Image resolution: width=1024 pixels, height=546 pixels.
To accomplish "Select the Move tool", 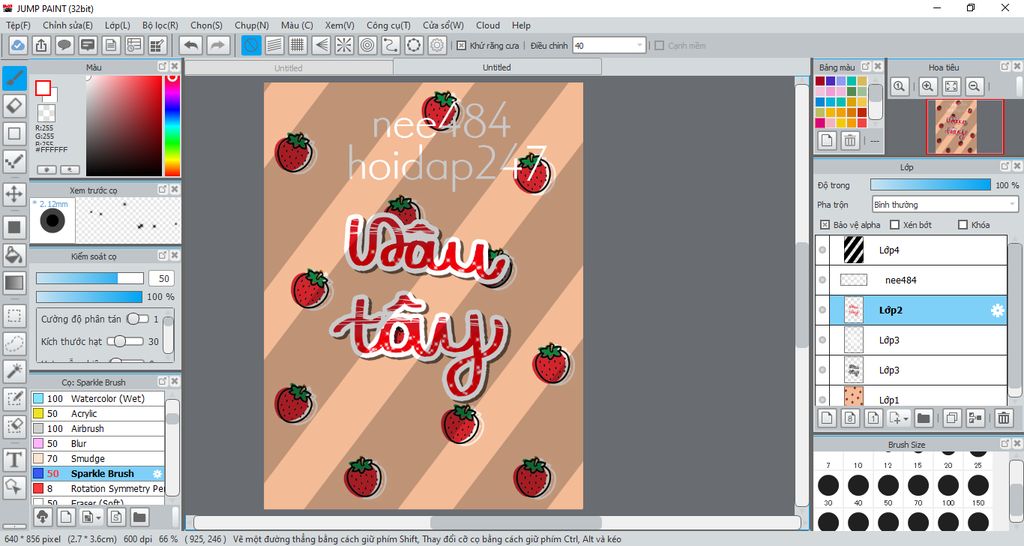I will coord(14,194).
